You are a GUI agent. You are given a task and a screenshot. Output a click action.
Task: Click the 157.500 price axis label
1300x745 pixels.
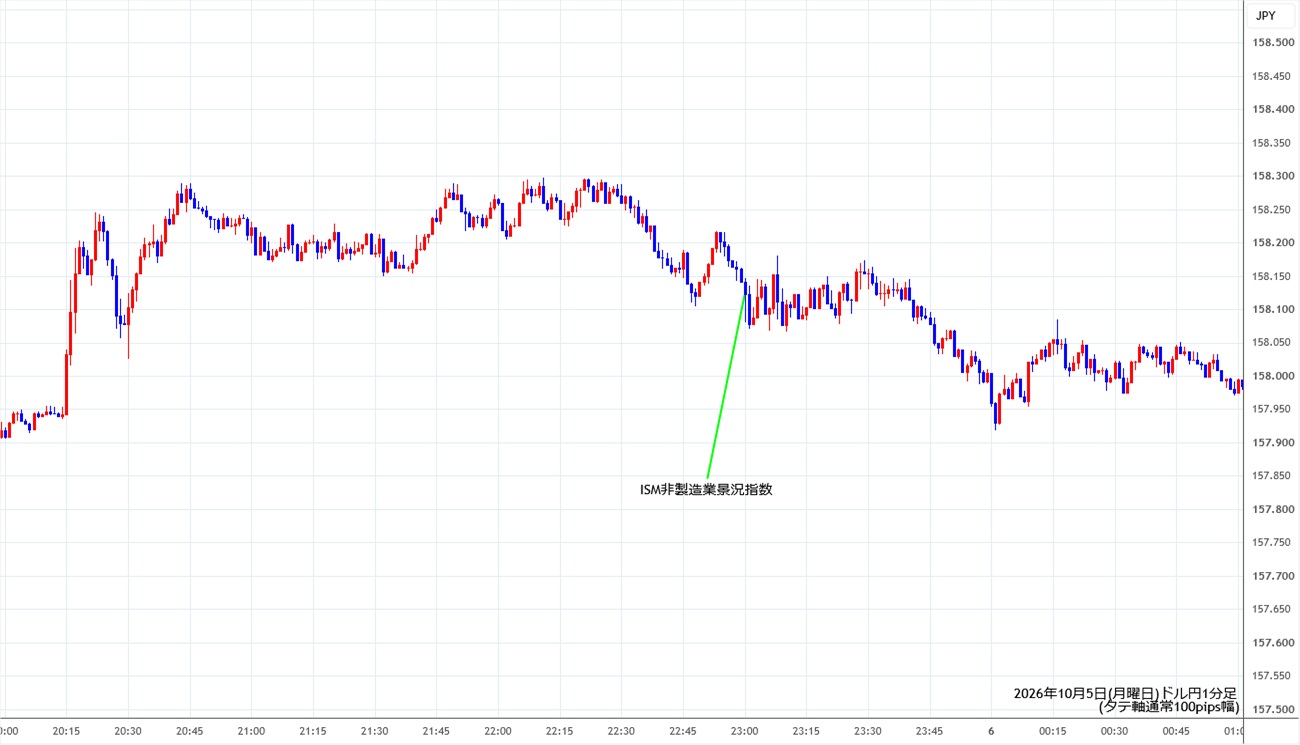click(x=1274, y=709)
